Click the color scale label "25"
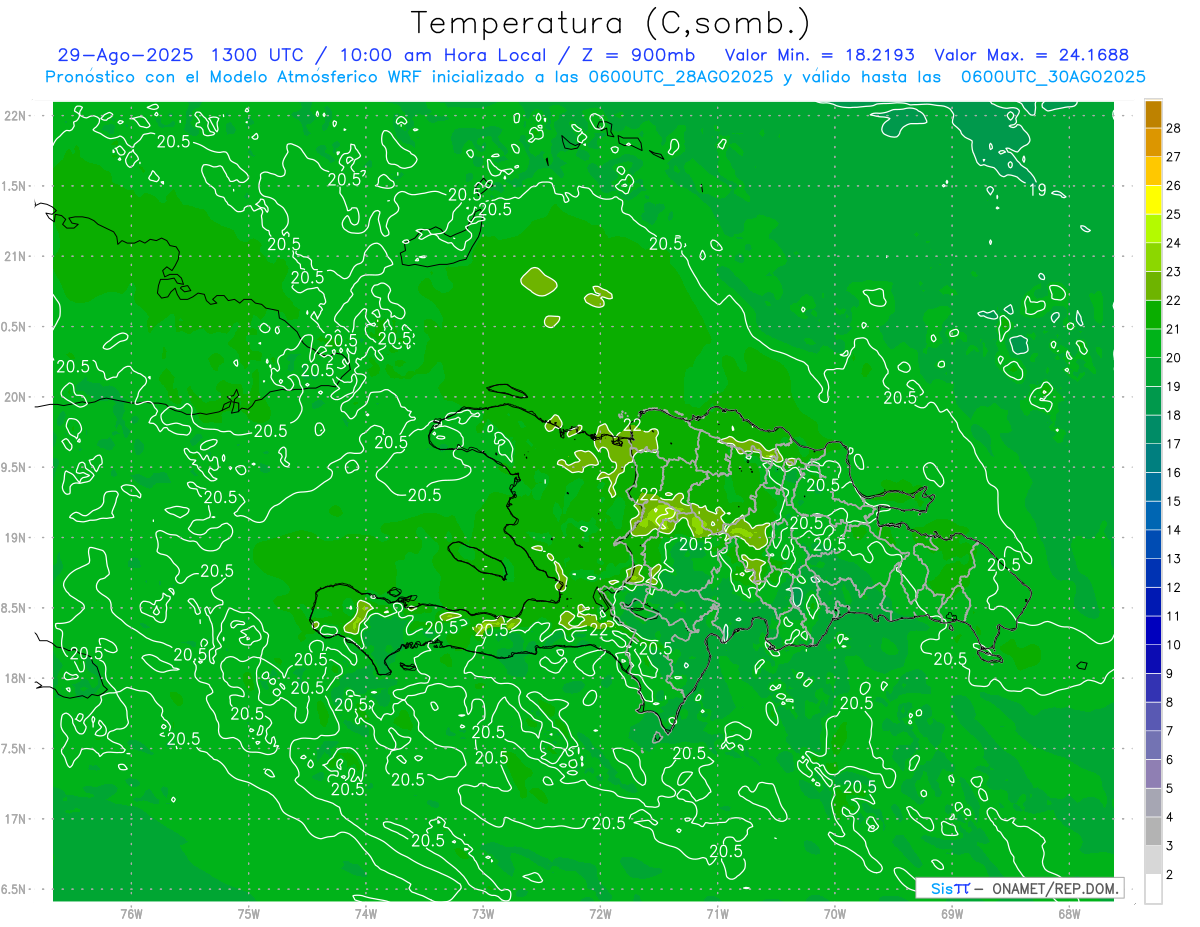 tap(1174, 214)
